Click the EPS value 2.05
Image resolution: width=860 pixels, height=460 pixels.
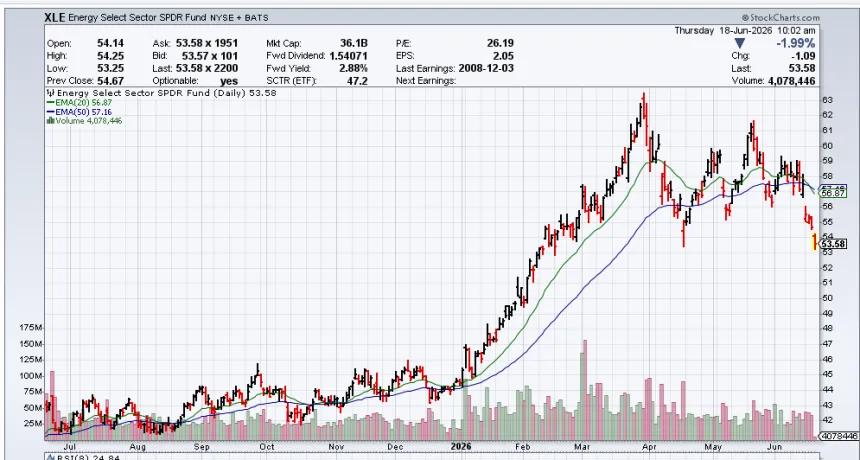pyautogui.click(x=503, y=55)
